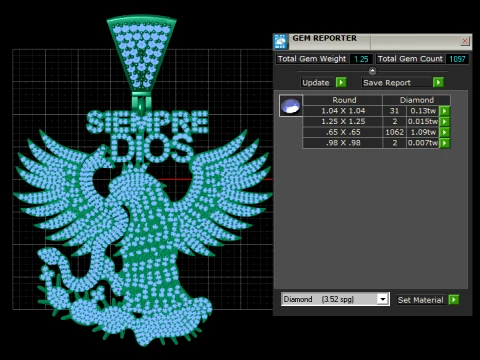Click the green Update arrow button
Viewport: 480px width, 360px height.
click(x=341, y=82)
